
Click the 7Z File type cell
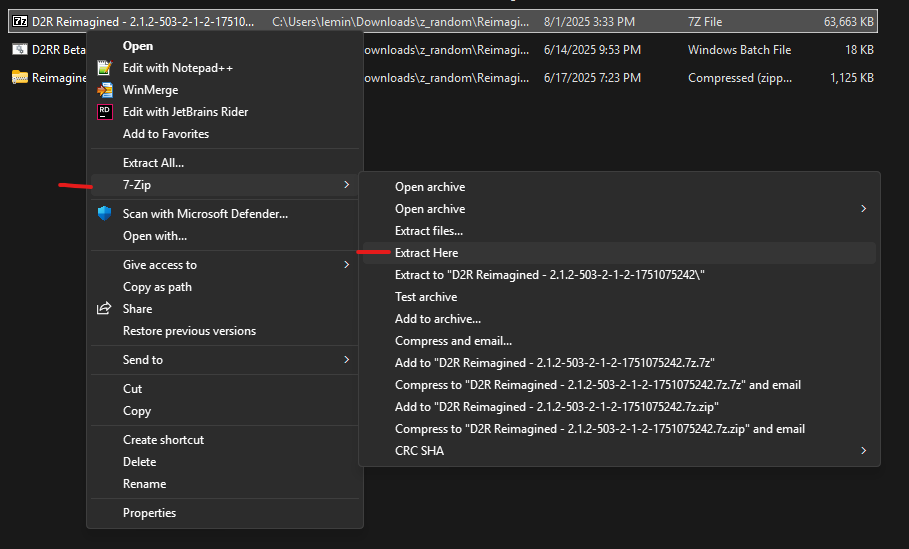pyautogui.click(x=705, y=21)
